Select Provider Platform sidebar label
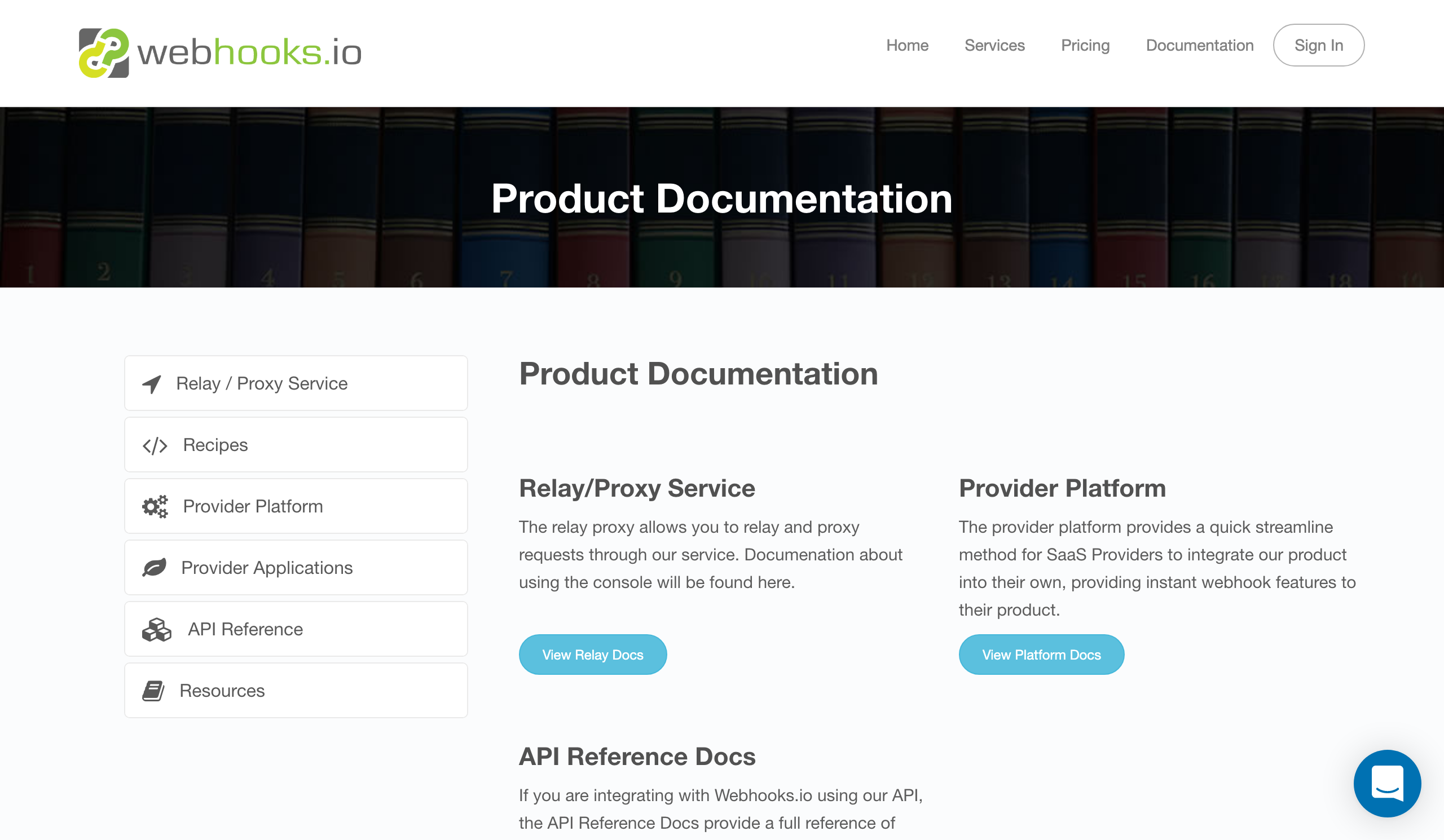This screenshot has width=1444, height=840. 253,506
